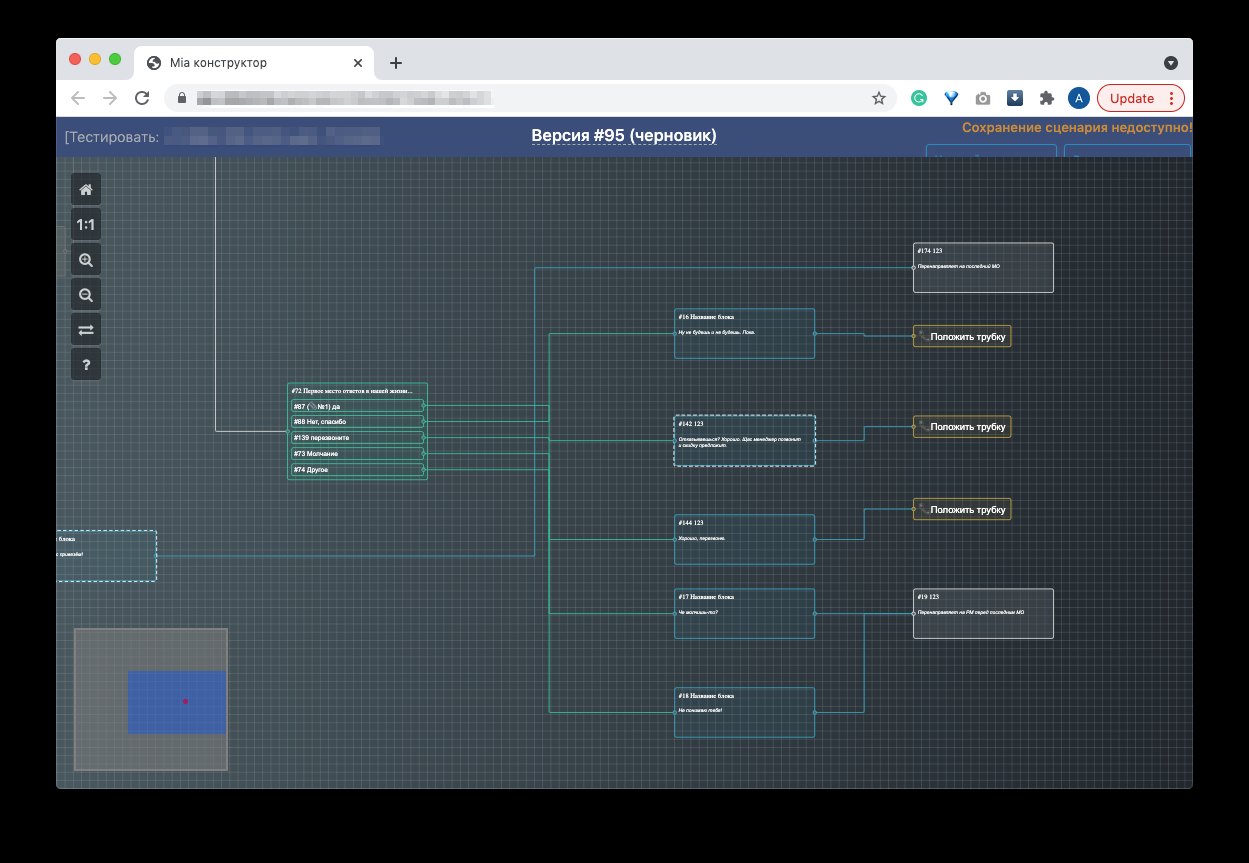Viewport: 1249px width, 863px height.
Task: Reload the page in the browser
Action: pyautogui.click(x=142, y=98)
